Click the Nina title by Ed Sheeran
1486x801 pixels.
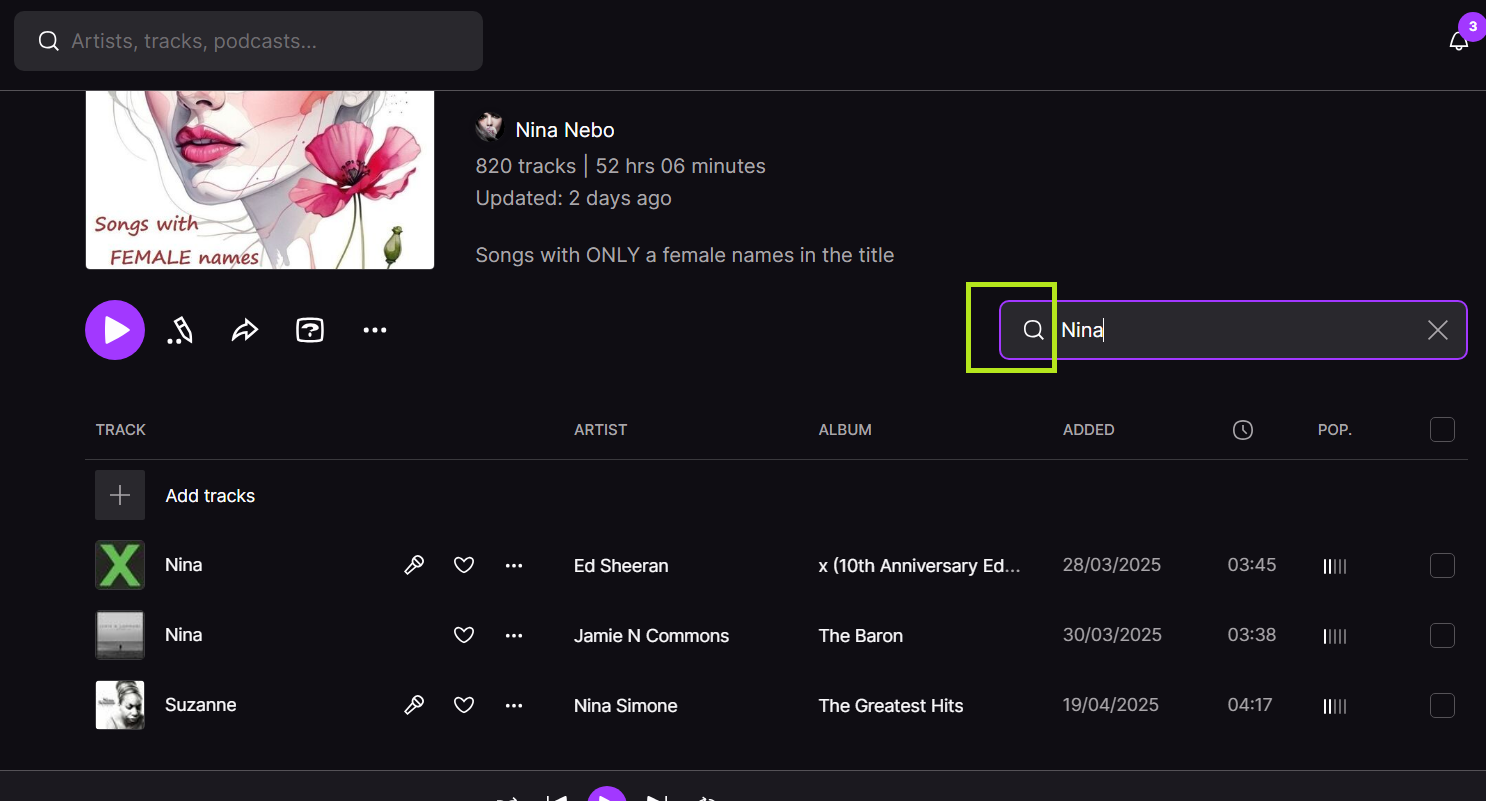point(184,565)
